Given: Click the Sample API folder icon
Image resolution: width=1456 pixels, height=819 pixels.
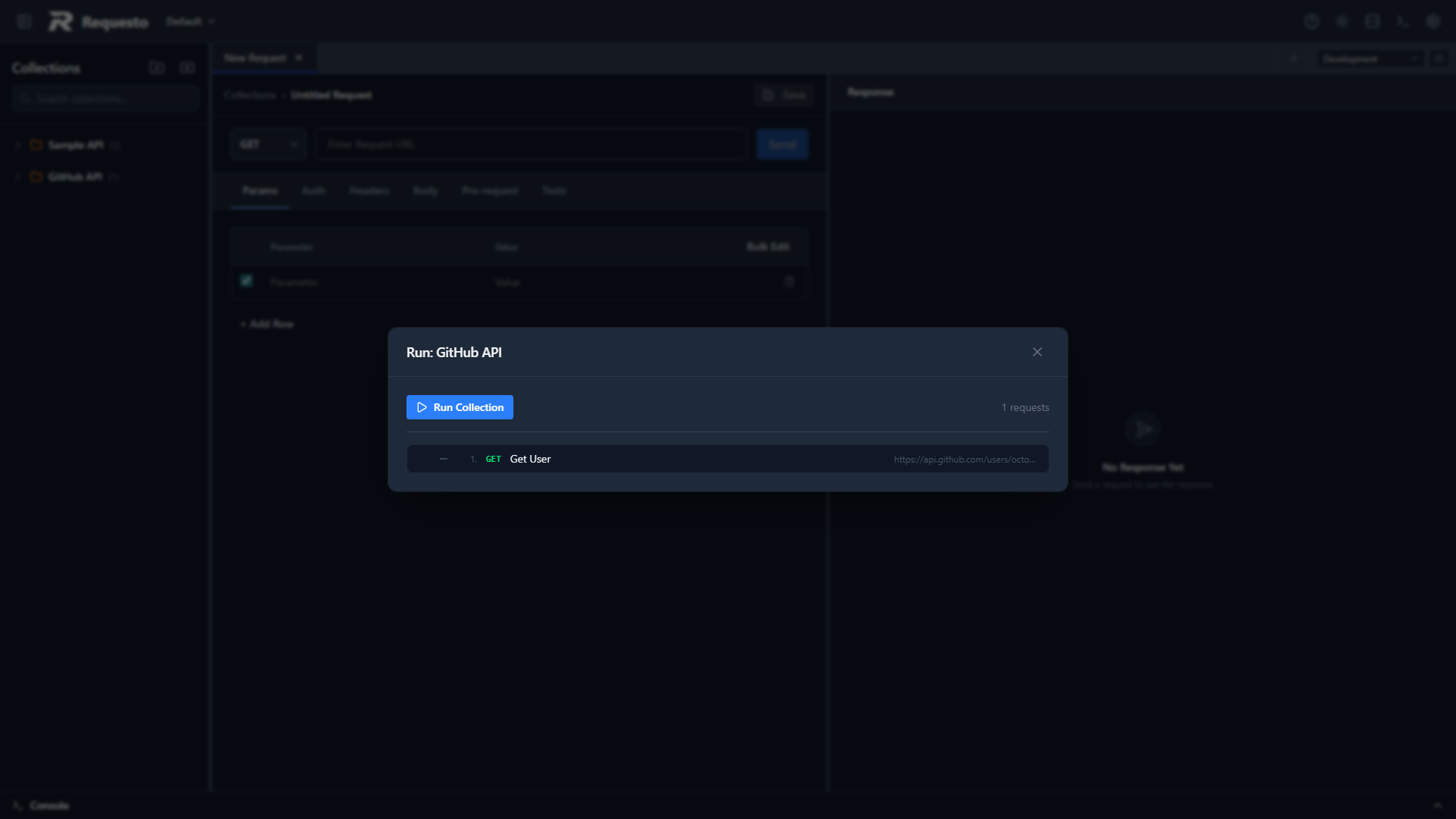Looking at the screenshot, I should pos(36,145).
